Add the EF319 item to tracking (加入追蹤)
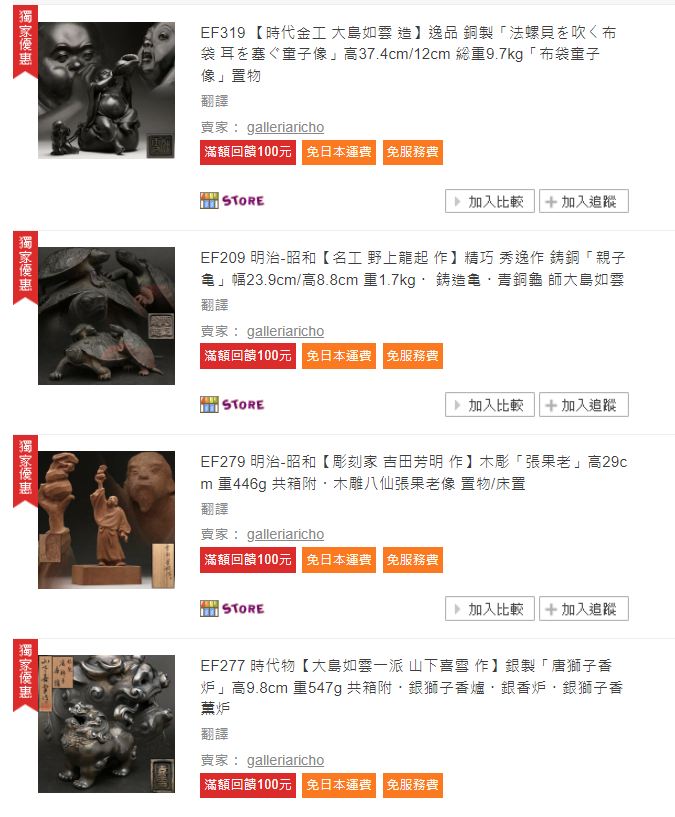Viewport: 675px width, 817px height. pyautogui.click(x=584, y=201)
